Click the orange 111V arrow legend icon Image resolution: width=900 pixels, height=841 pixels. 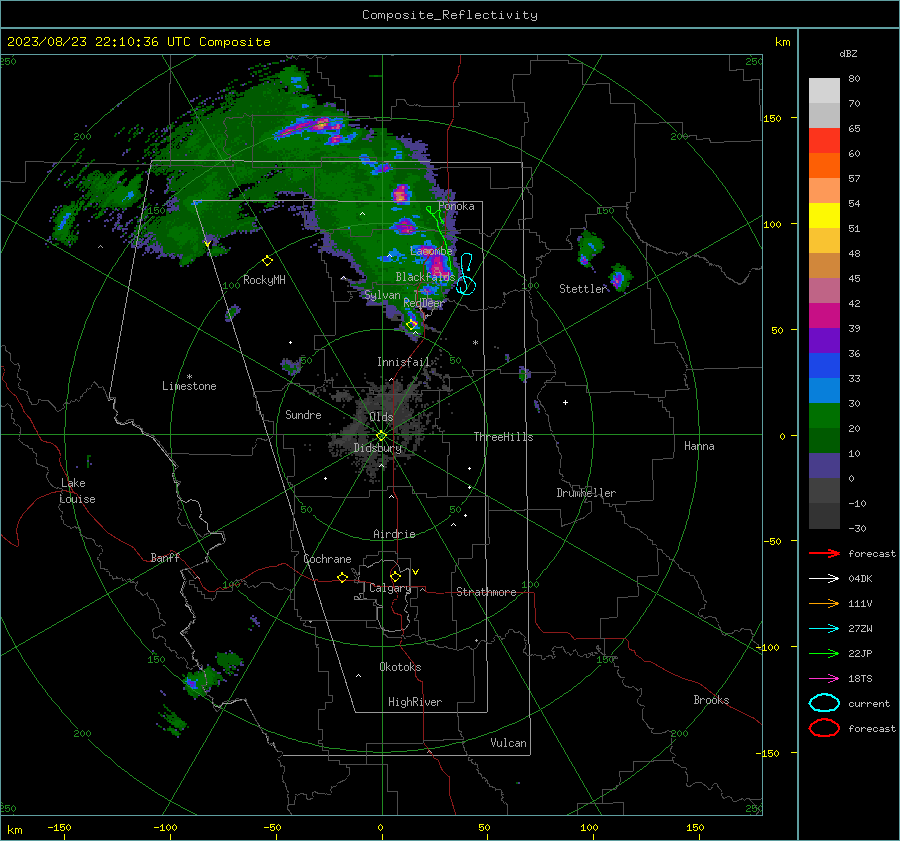(824, 603)
